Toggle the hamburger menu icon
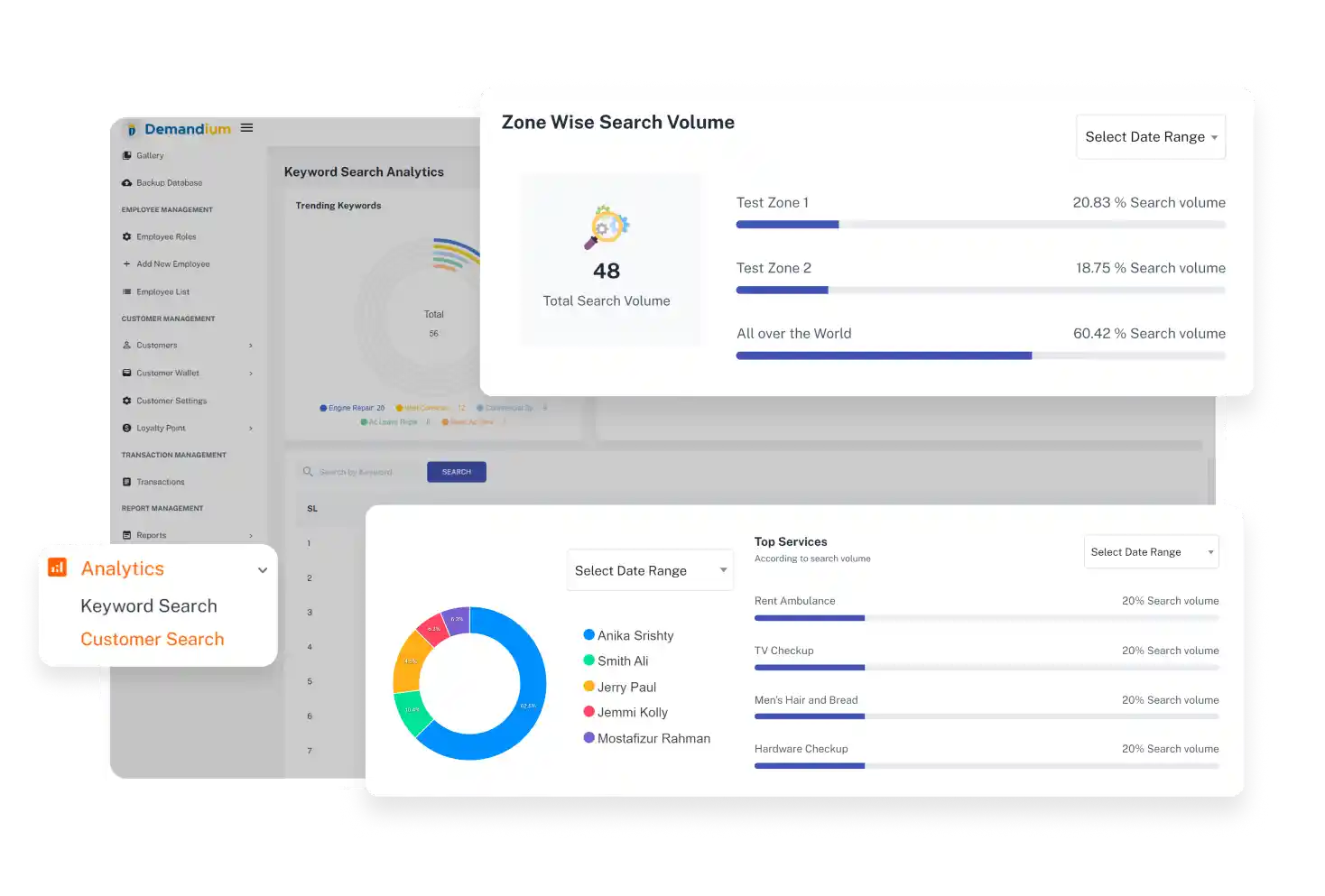The width and height of the screenshot is (1325, 896). (246, 128)
